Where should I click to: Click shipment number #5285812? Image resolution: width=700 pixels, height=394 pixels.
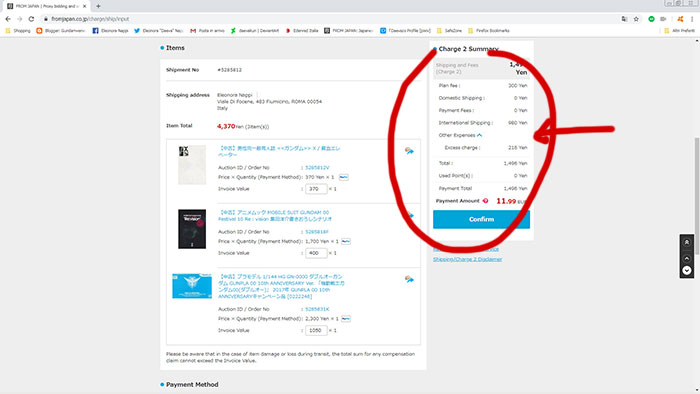[x=229, y=70]
